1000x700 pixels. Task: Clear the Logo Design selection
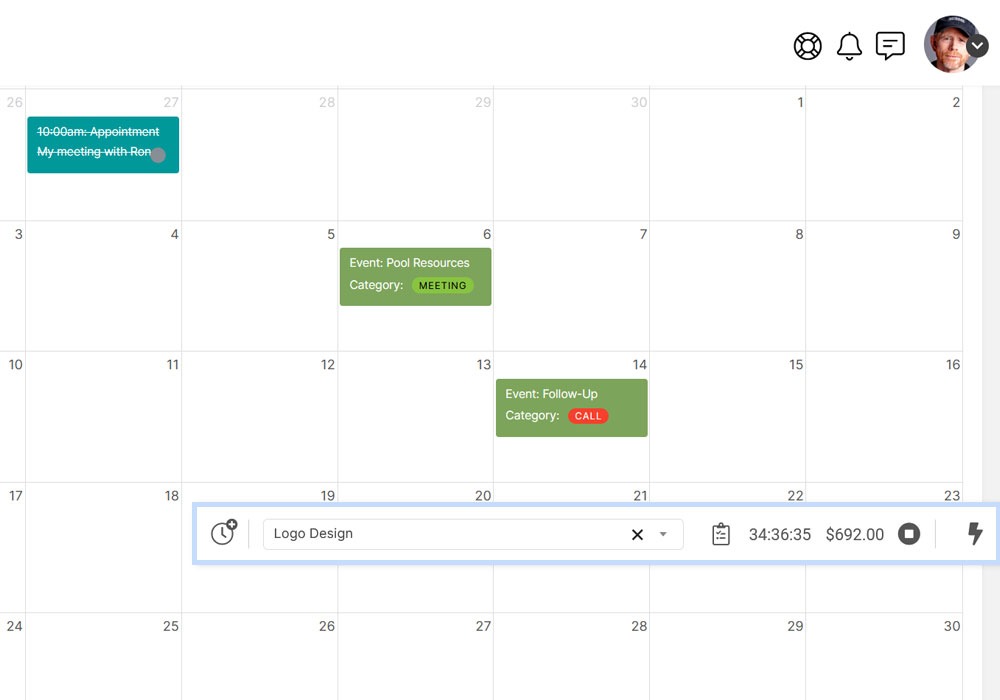[x=637, y=534]
